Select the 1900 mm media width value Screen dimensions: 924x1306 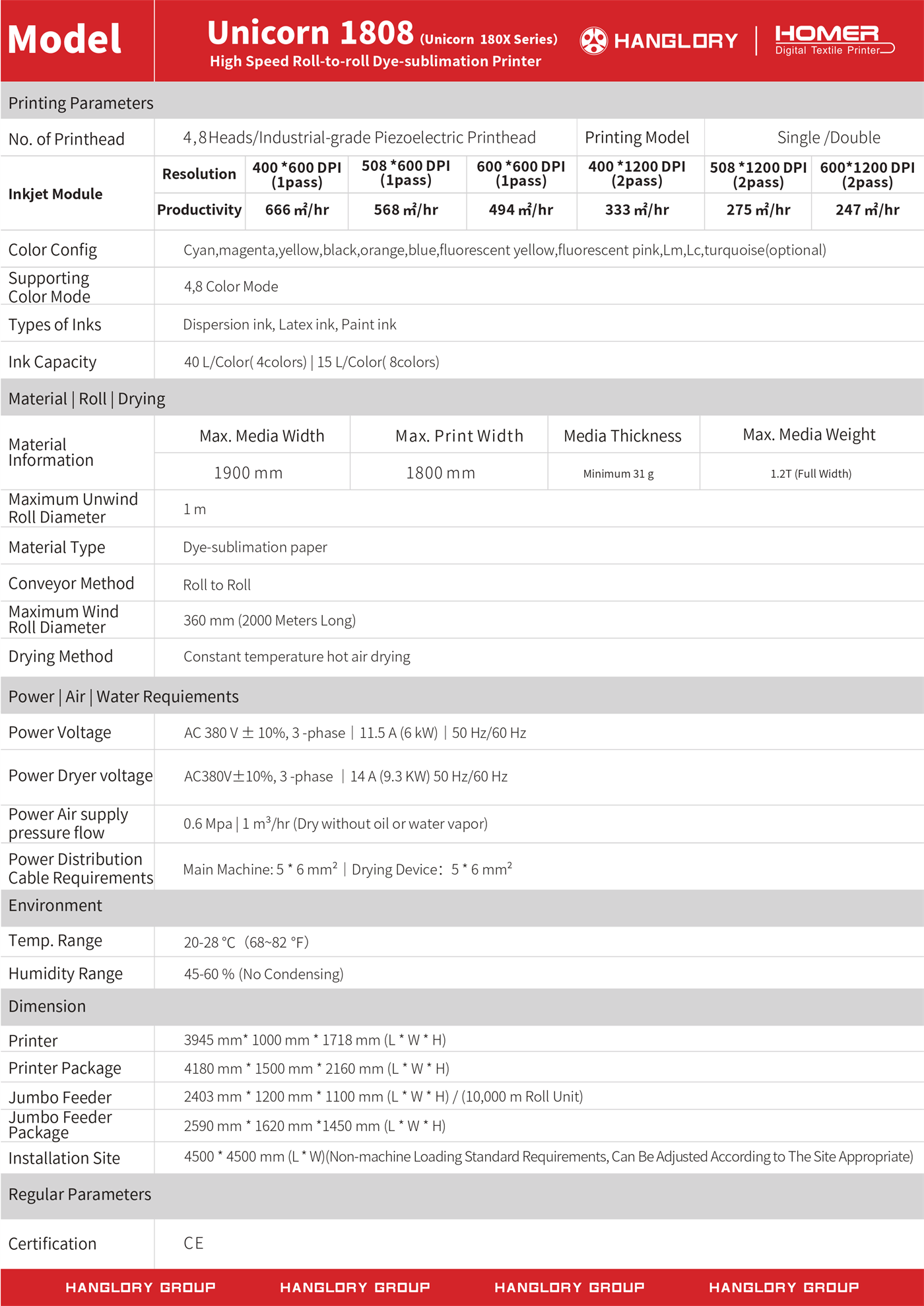point(248,473)
